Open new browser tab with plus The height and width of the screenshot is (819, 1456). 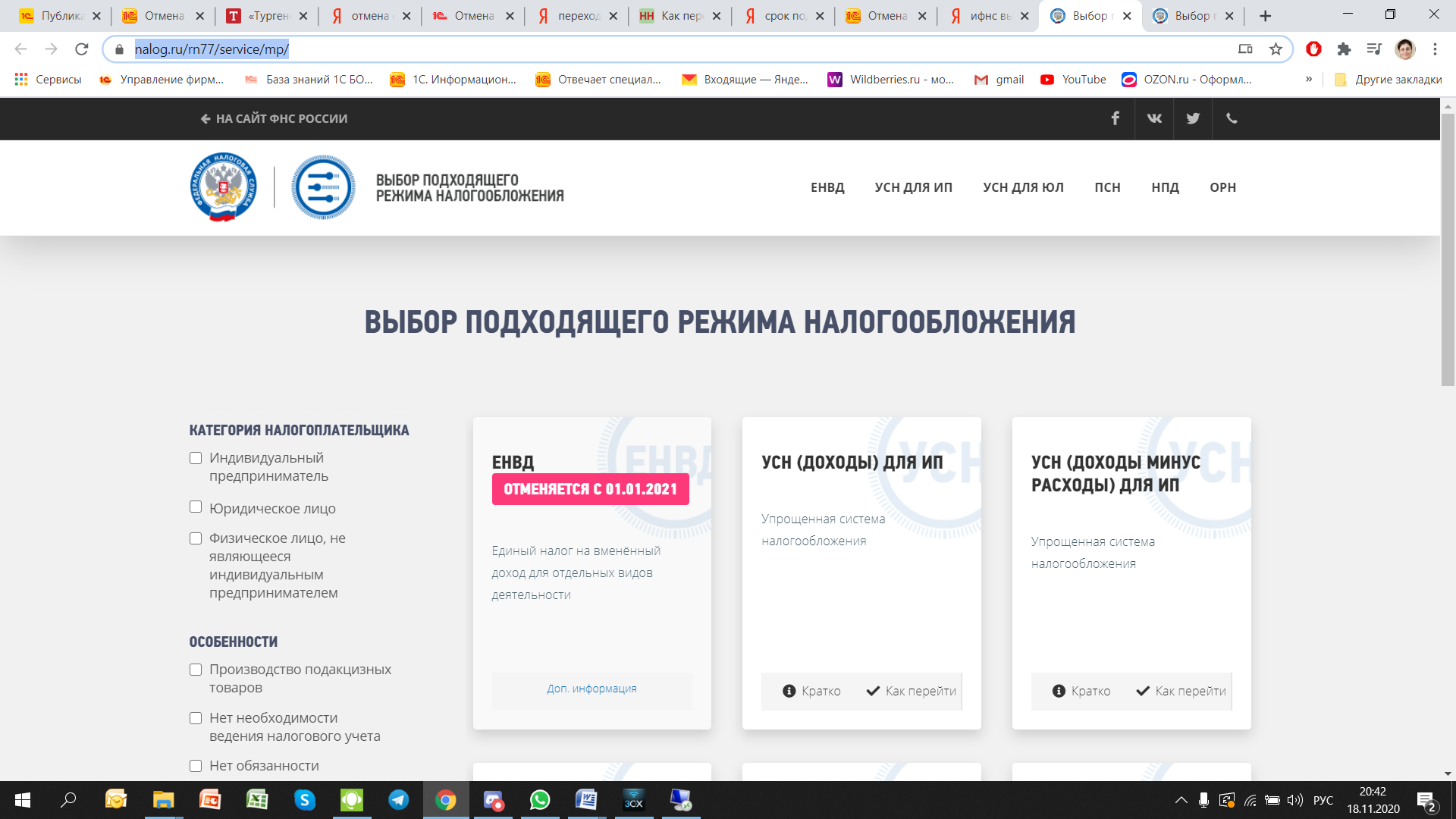point(1265,16)
